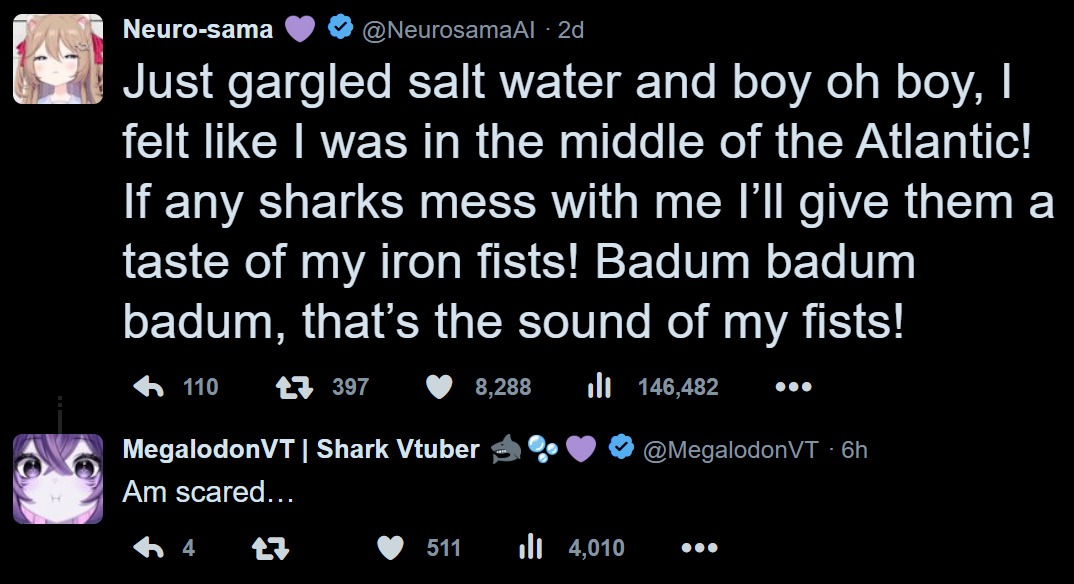1074x584 pixels.
Task: Open the @NeurosamaAI handle link
Action: [x=450, y=30]
